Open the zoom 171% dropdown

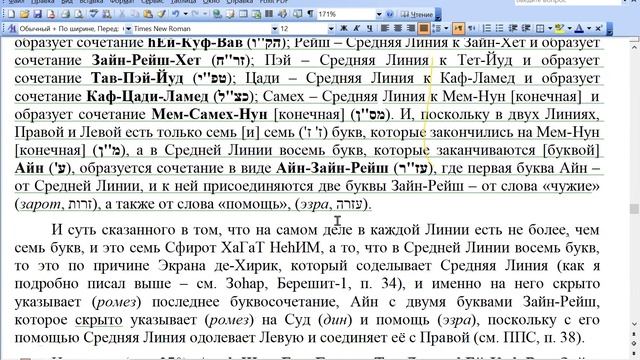379,14
